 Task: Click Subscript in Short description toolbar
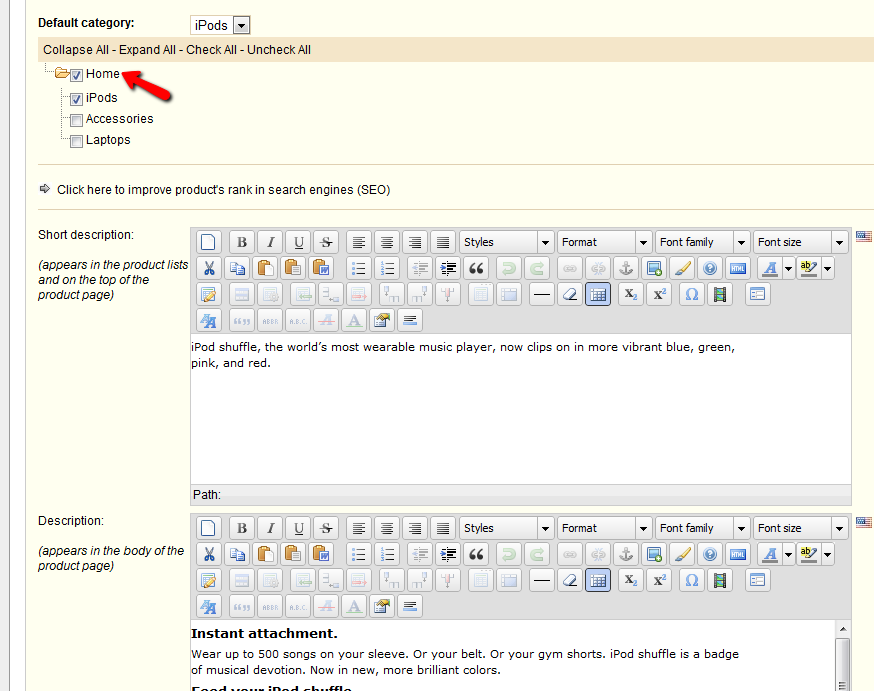630,295
